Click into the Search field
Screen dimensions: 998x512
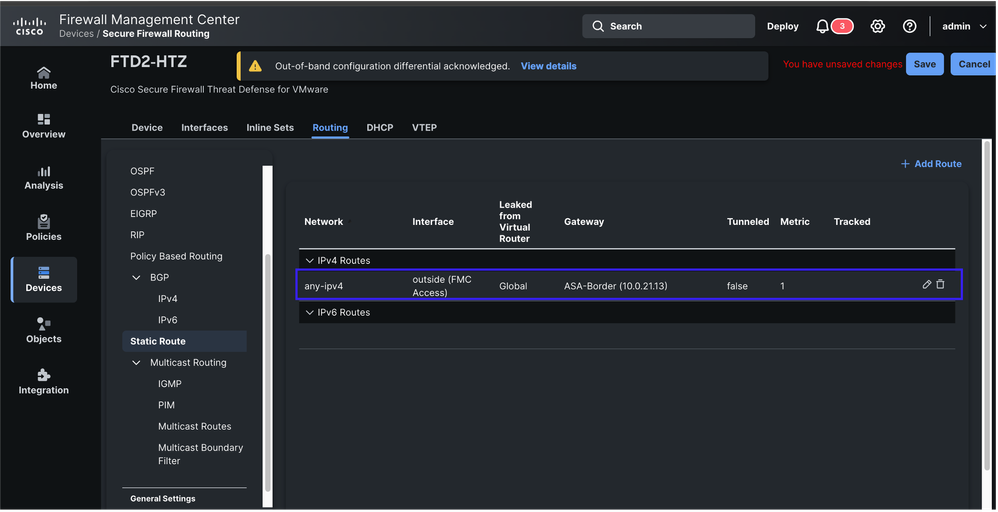[668, 26]
